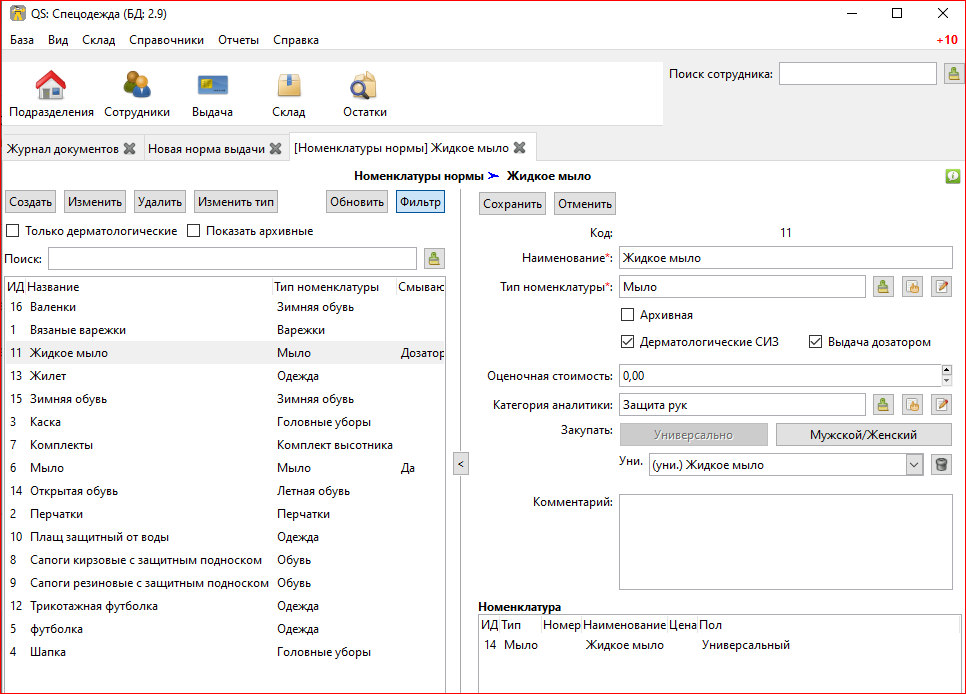The width and height of the screenshot is (966, 694).
Task: Click the Выдача card icon
Action: pos(212,94)
